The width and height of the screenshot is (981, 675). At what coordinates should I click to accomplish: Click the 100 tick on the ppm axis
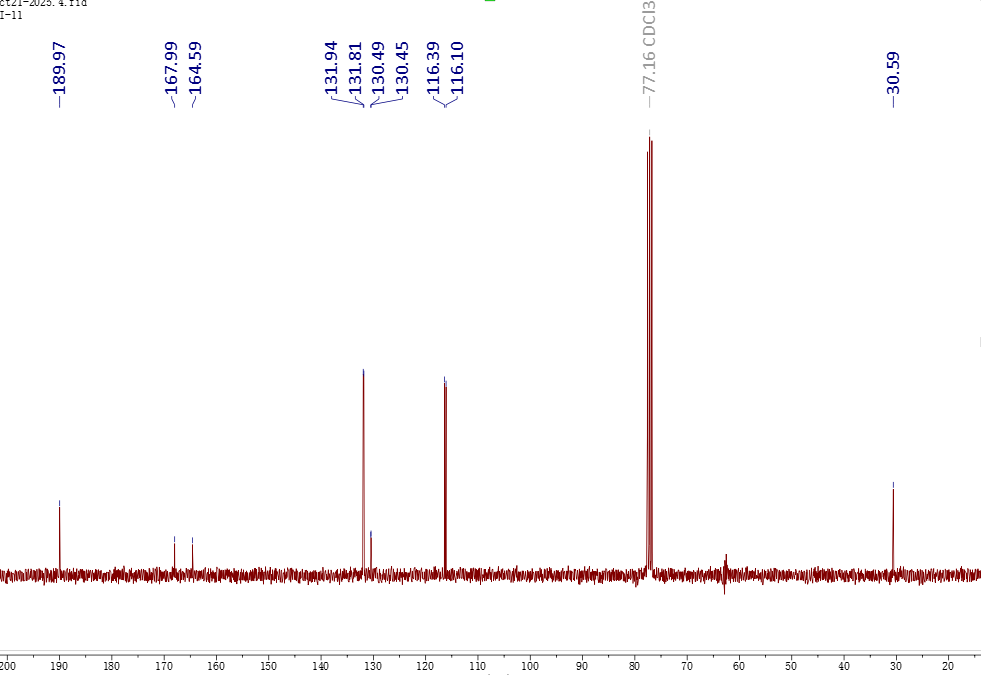529,665
